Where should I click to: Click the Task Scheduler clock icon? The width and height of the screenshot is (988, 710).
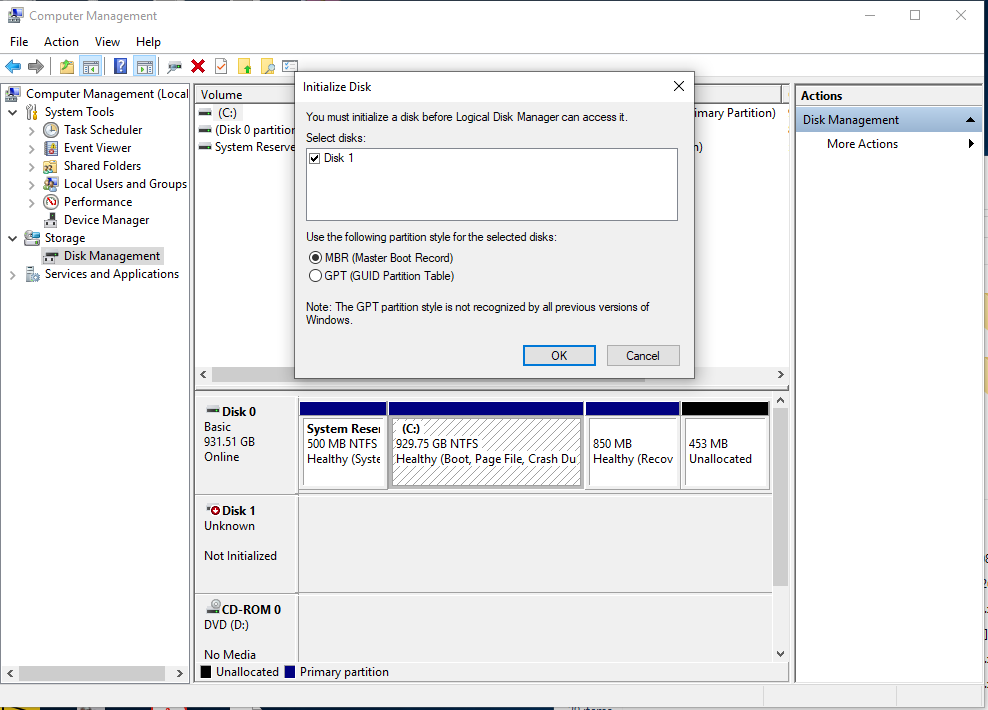click(51, 130)
